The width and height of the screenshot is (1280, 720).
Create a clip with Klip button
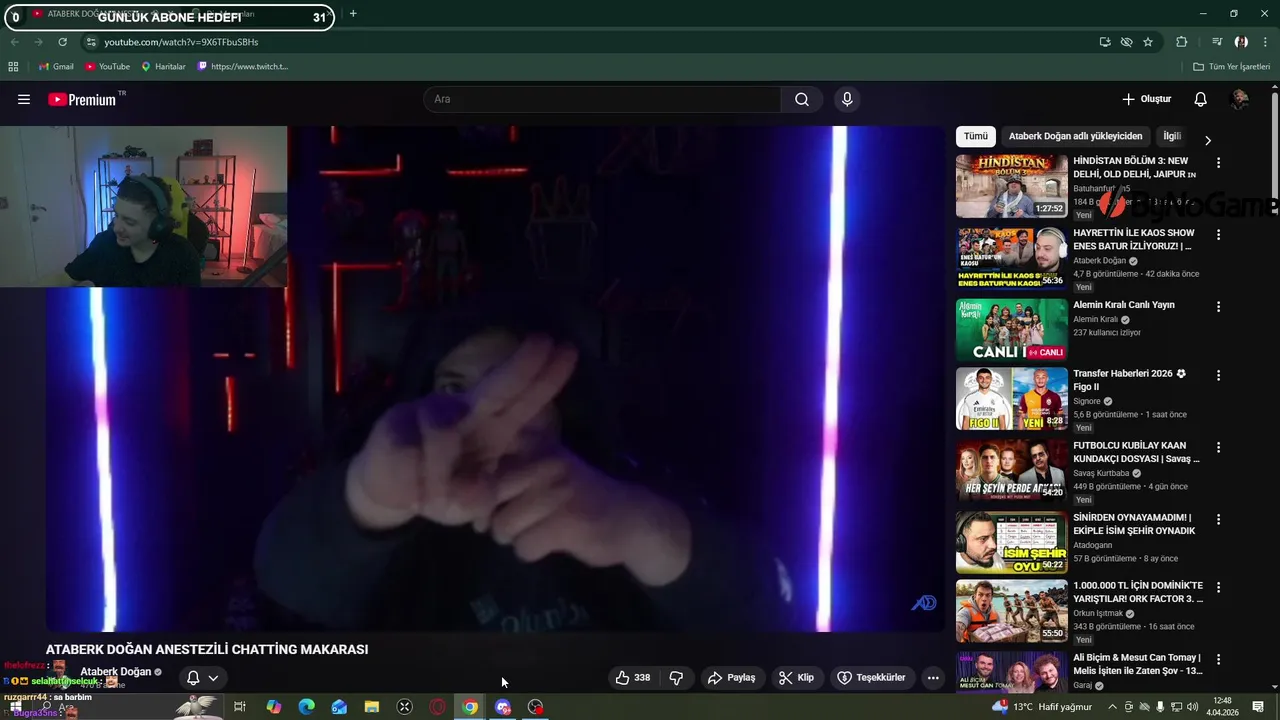point(796,677)
